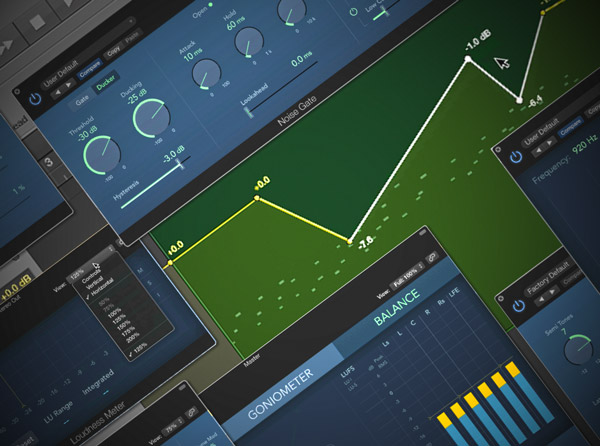Close the Frequency 920 Hz plugin window
The width and height of the screenshot is (600, 446).
click(x=498, y=149)
